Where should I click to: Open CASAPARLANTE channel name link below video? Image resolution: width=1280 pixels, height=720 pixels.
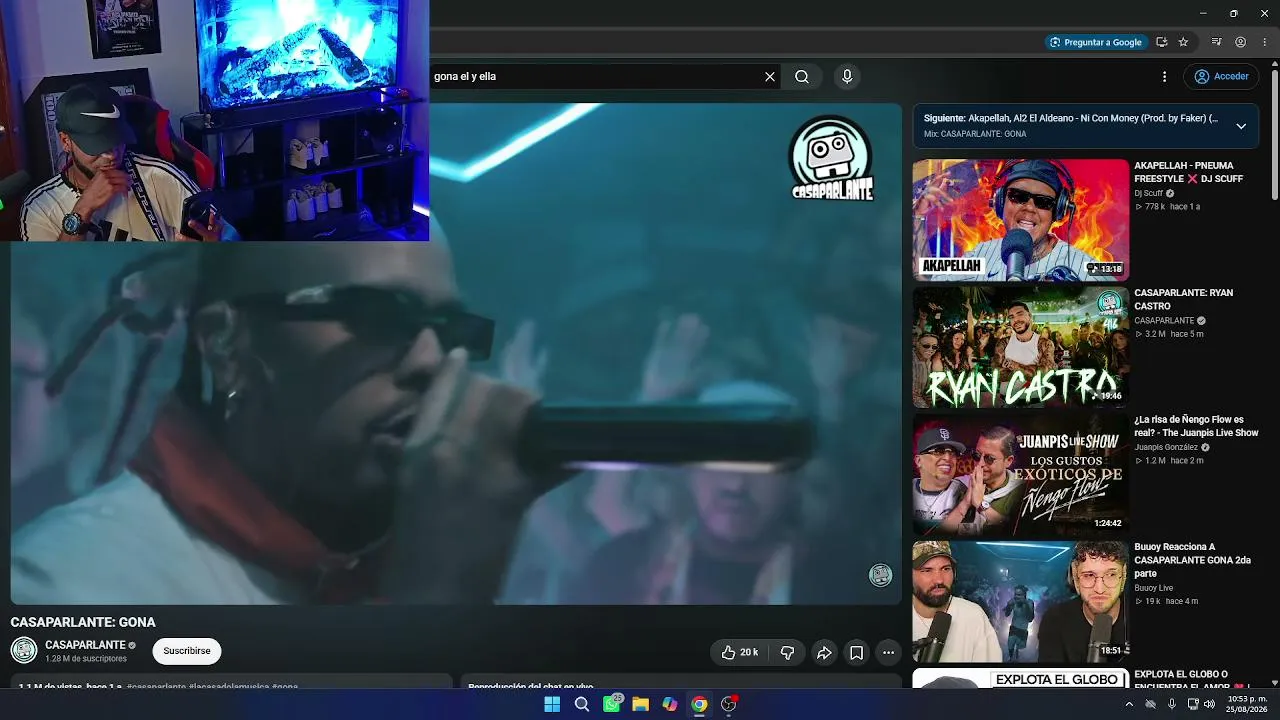point(85,645)
